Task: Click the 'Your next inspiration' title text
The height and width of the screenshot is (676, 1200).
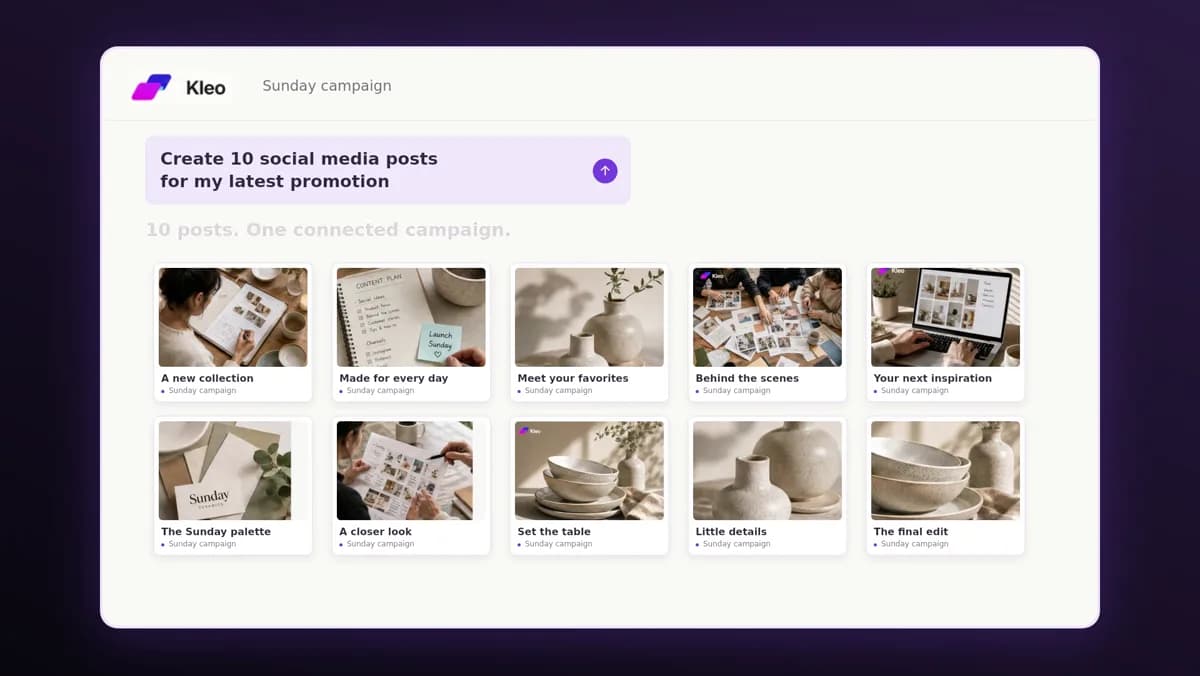Action: click(933, 378)
